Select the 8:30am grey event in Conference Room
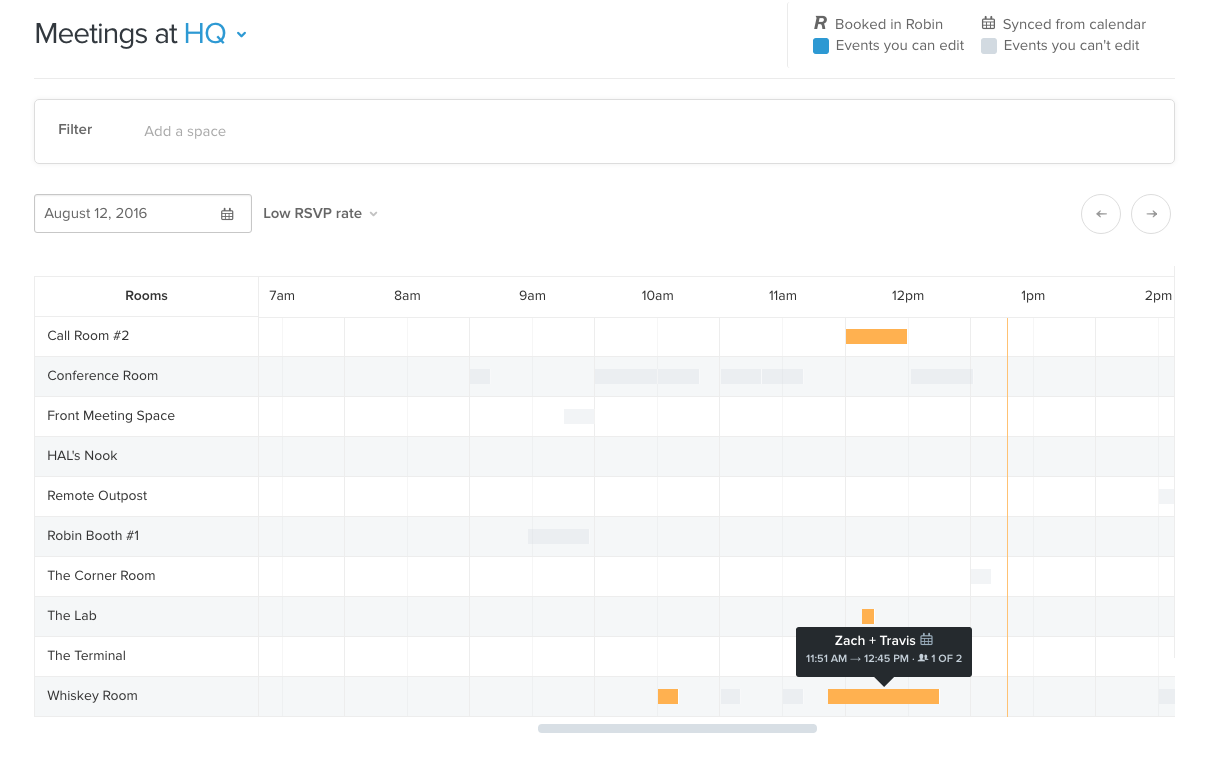This screenshot has height=757, width=1213. [x=480, y=376]
